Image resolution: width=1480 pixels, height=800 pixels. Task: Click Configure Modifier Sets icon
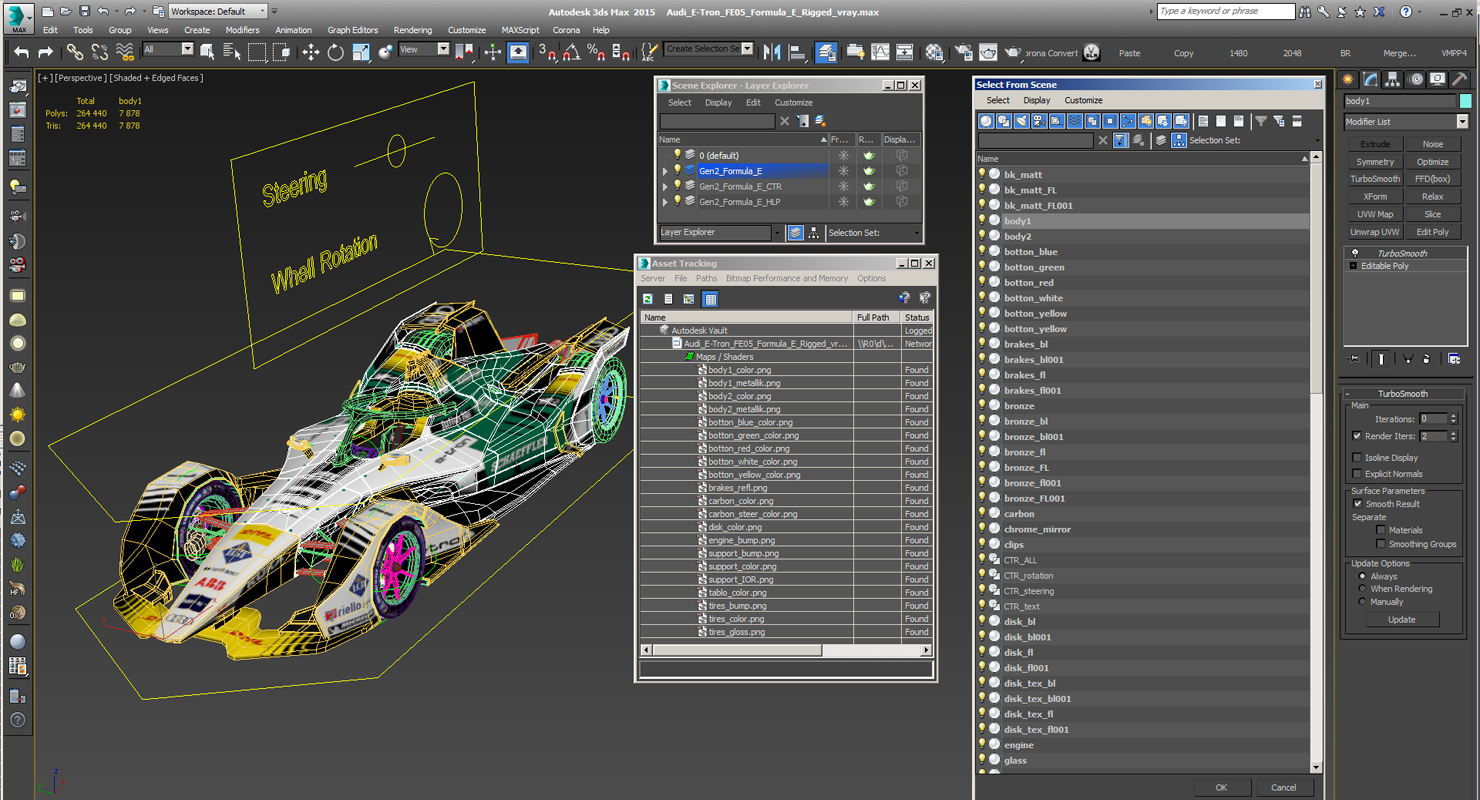pos(1454,358)
